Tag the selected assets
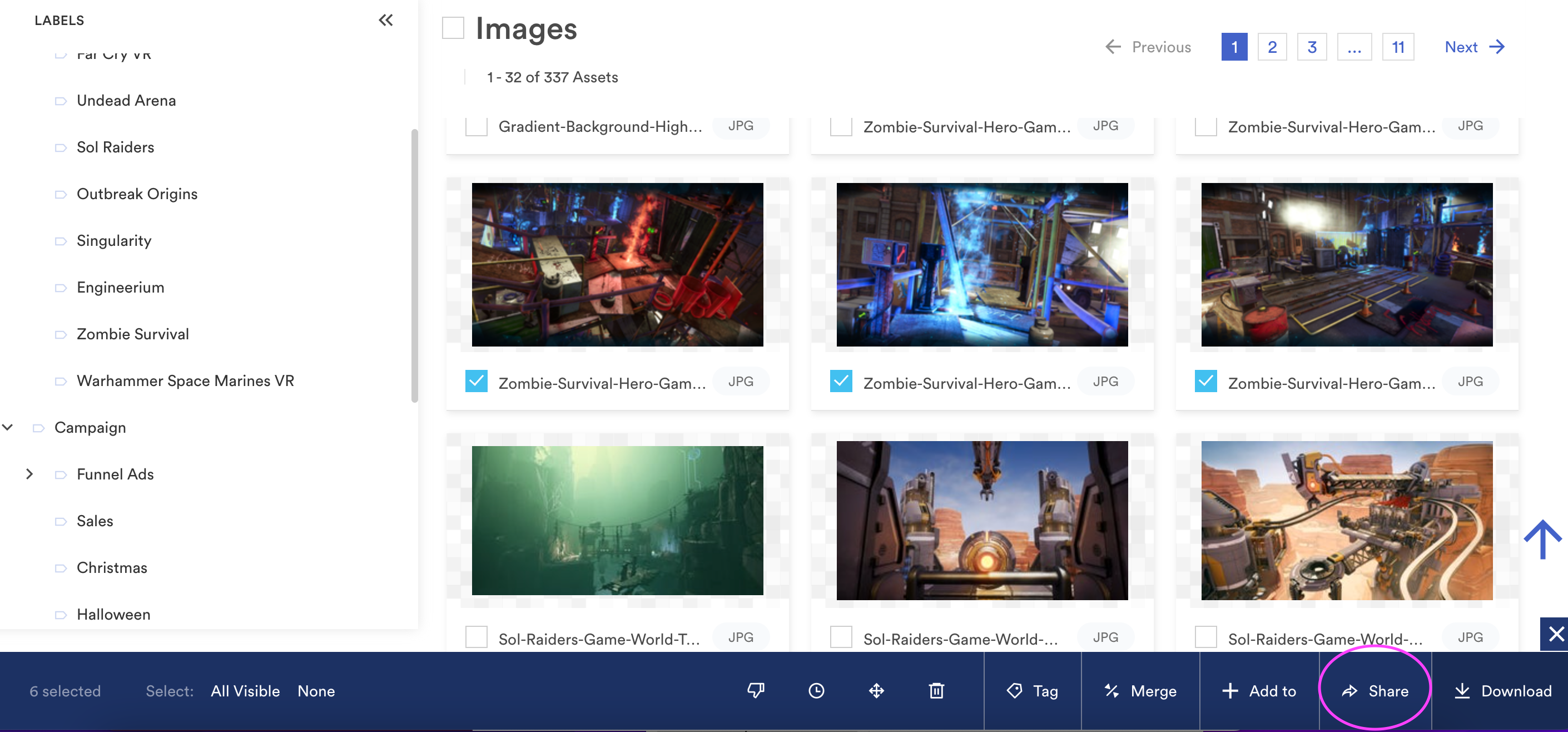 [x=1033, y=691]
